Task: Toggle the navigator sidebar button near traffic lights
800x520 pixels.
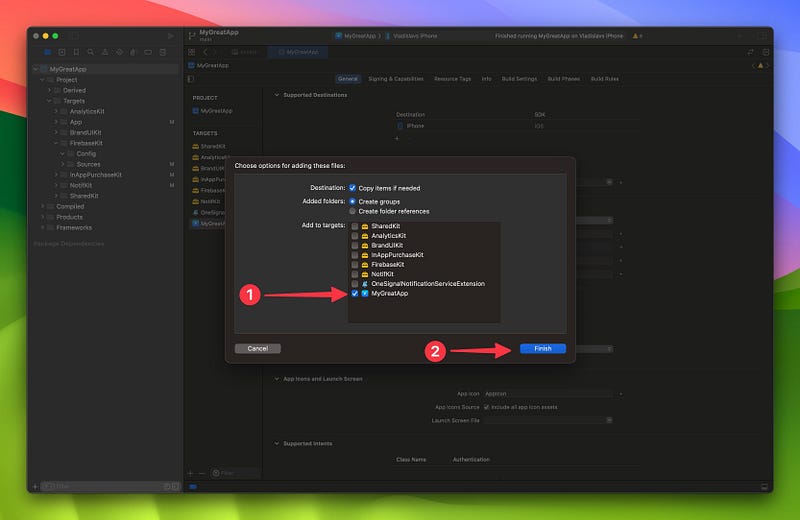Action: [74, 36]
